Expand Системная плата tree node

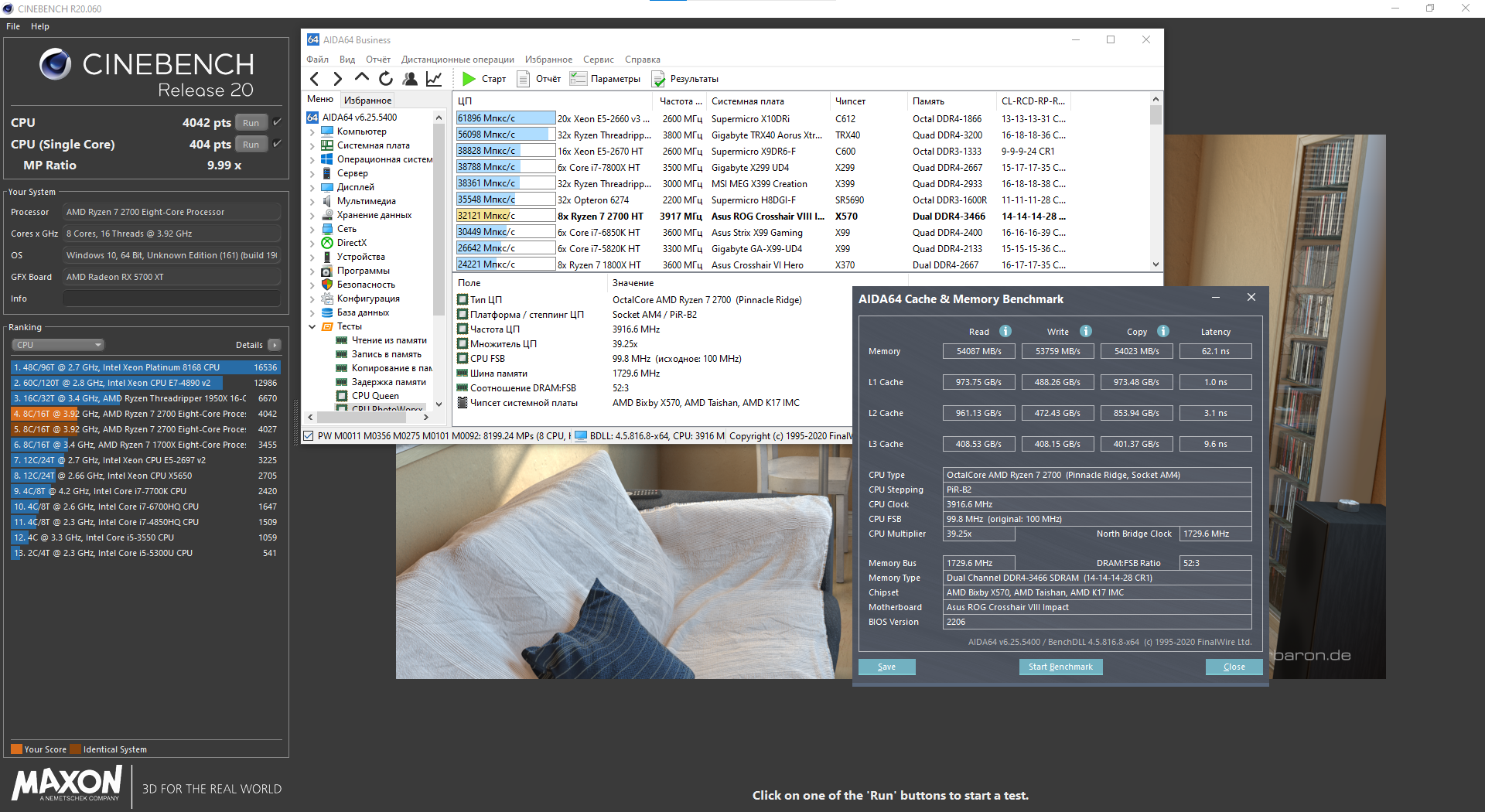312,145
